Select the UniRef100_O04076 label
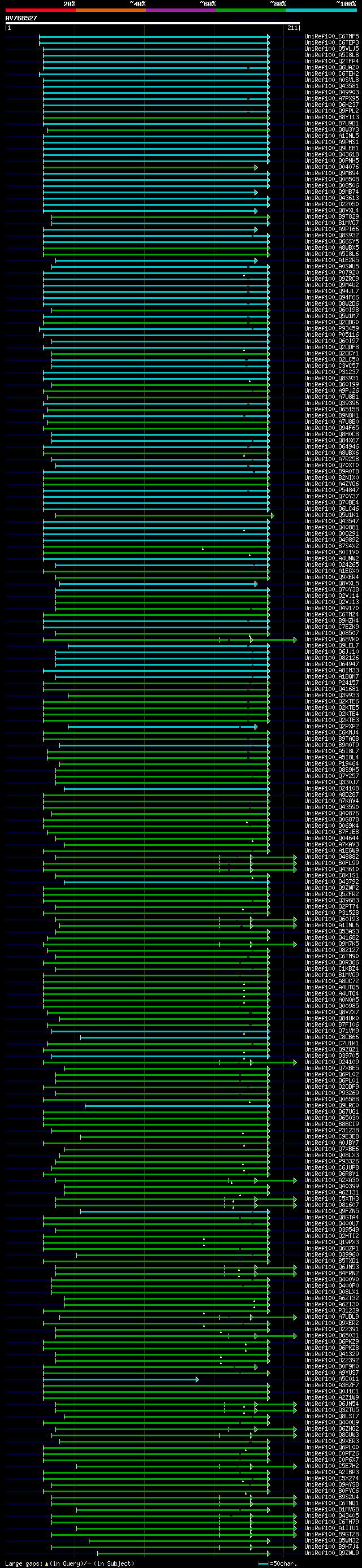Viewport: 362px width, 1568px height. (331, 167)
